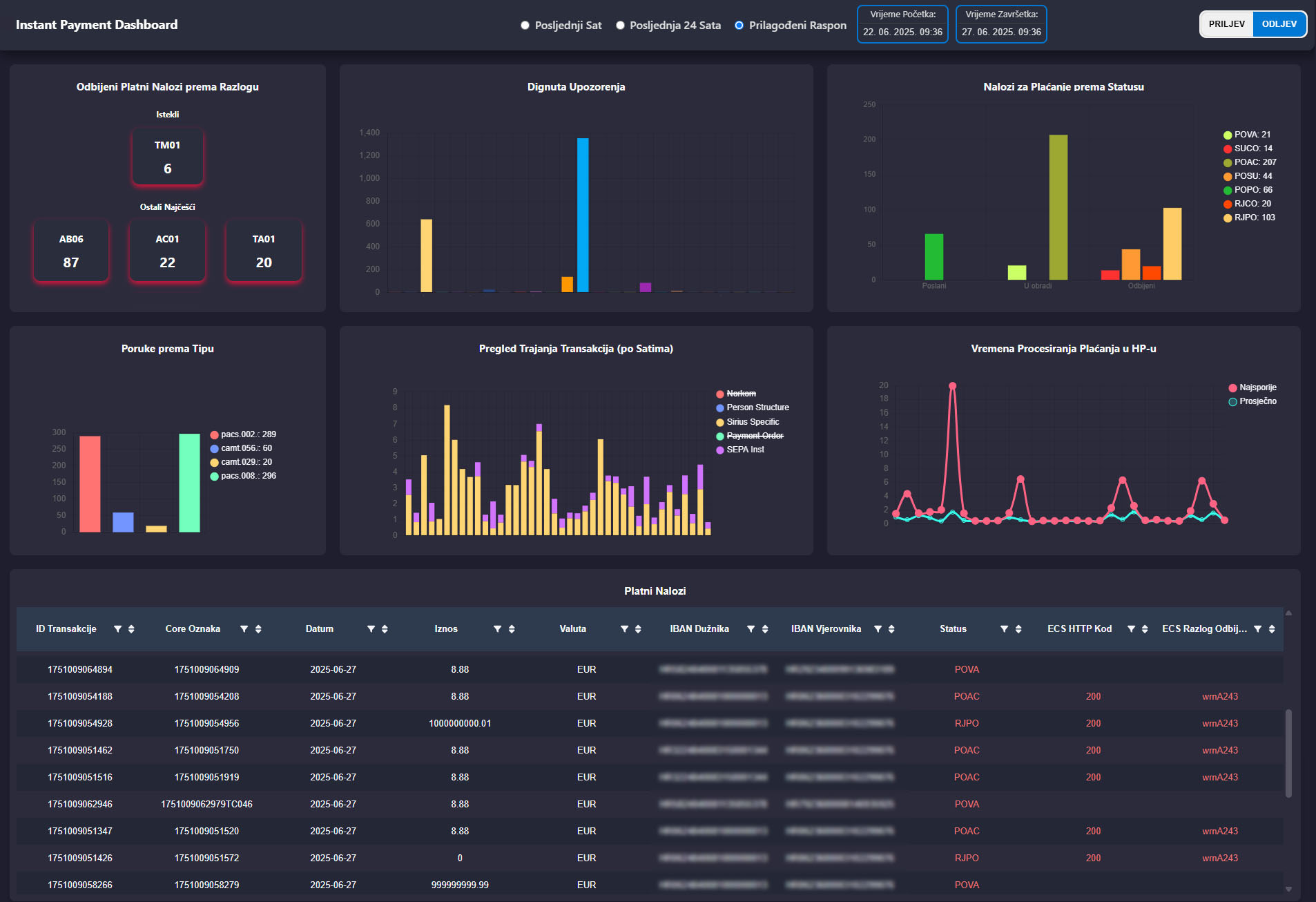Click the Platni Nalozi table scrollbar thumb
1316x902 pixels.
click(1288, 753)
